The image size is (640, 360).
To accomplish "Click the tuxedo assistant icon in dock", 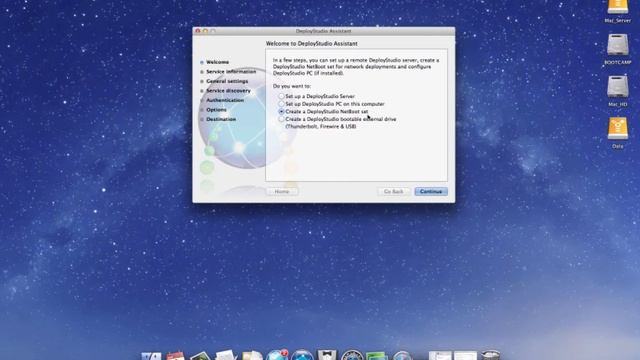I will [327, 355].
